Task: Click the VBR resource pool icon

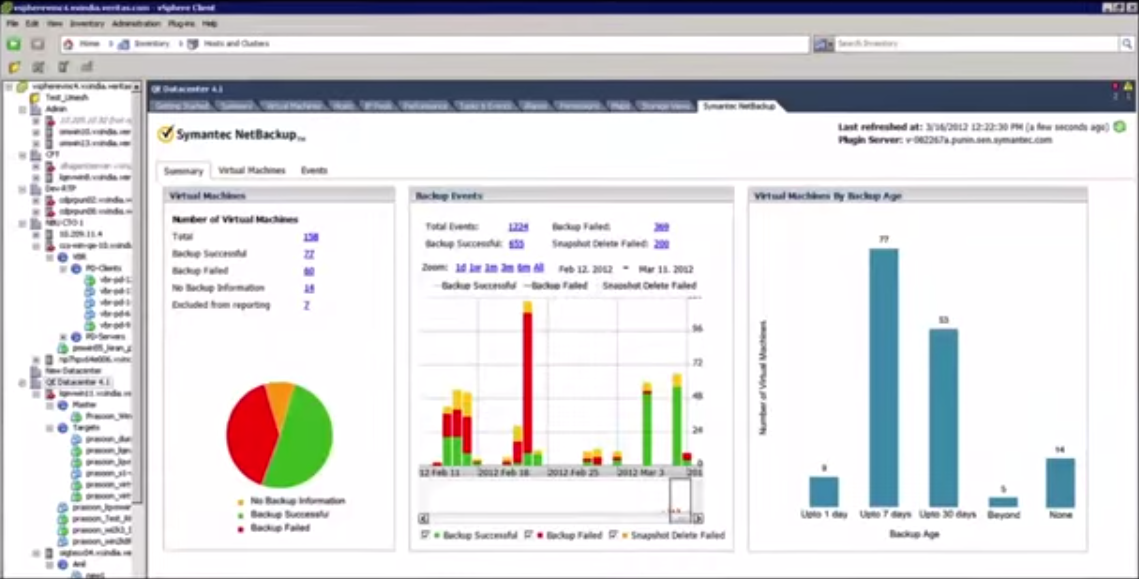Action: 62,257
